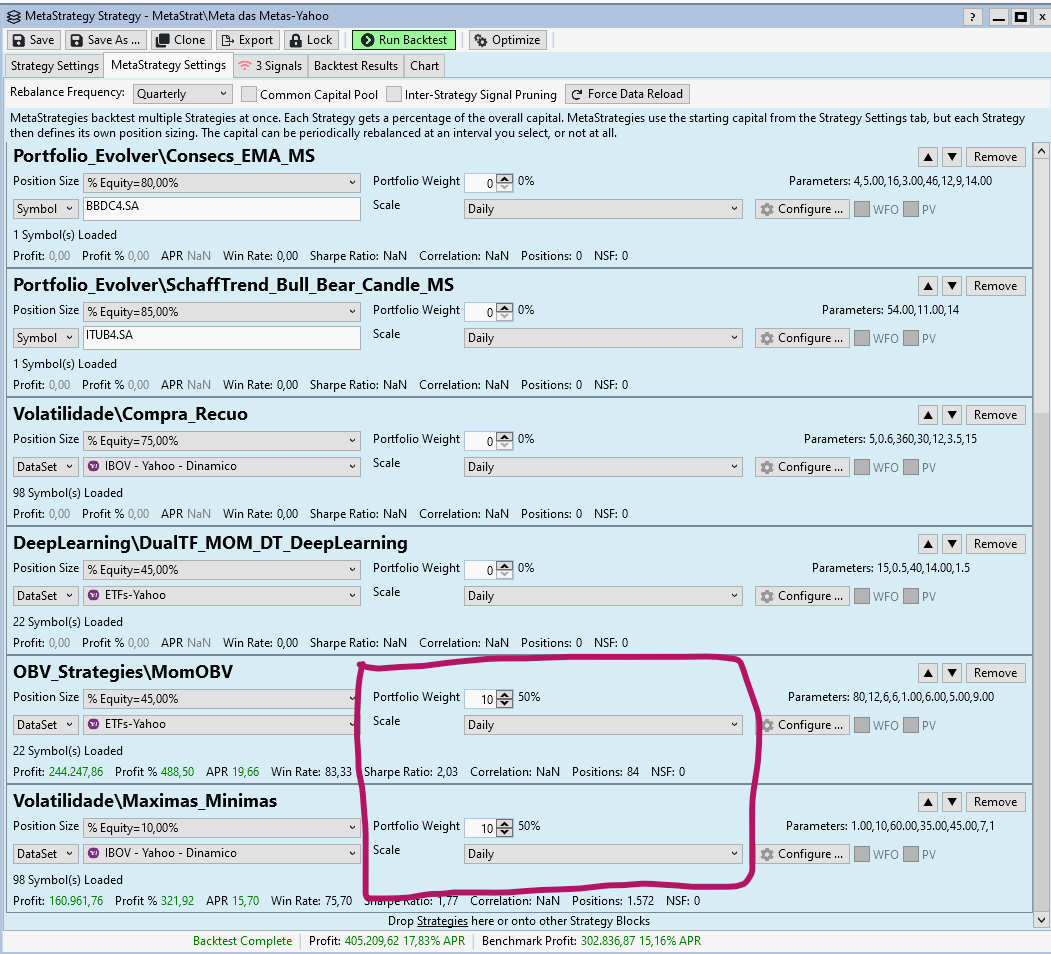
Task: Click the BBDC4.SA symbol input field
Action: pos(221,208)
